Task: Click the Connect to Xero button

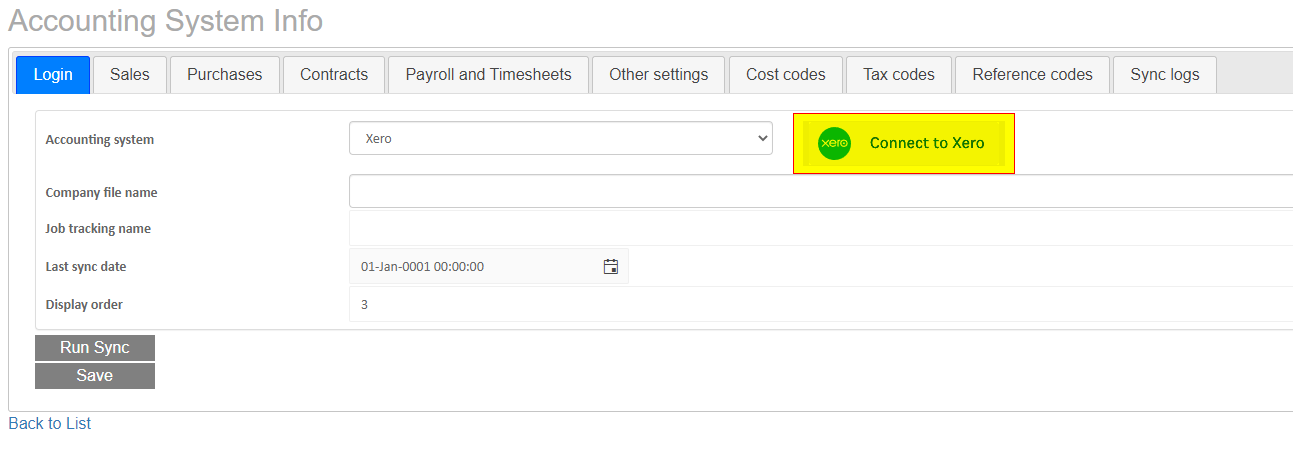Action: pyautogui.click(x=904, y=143)
